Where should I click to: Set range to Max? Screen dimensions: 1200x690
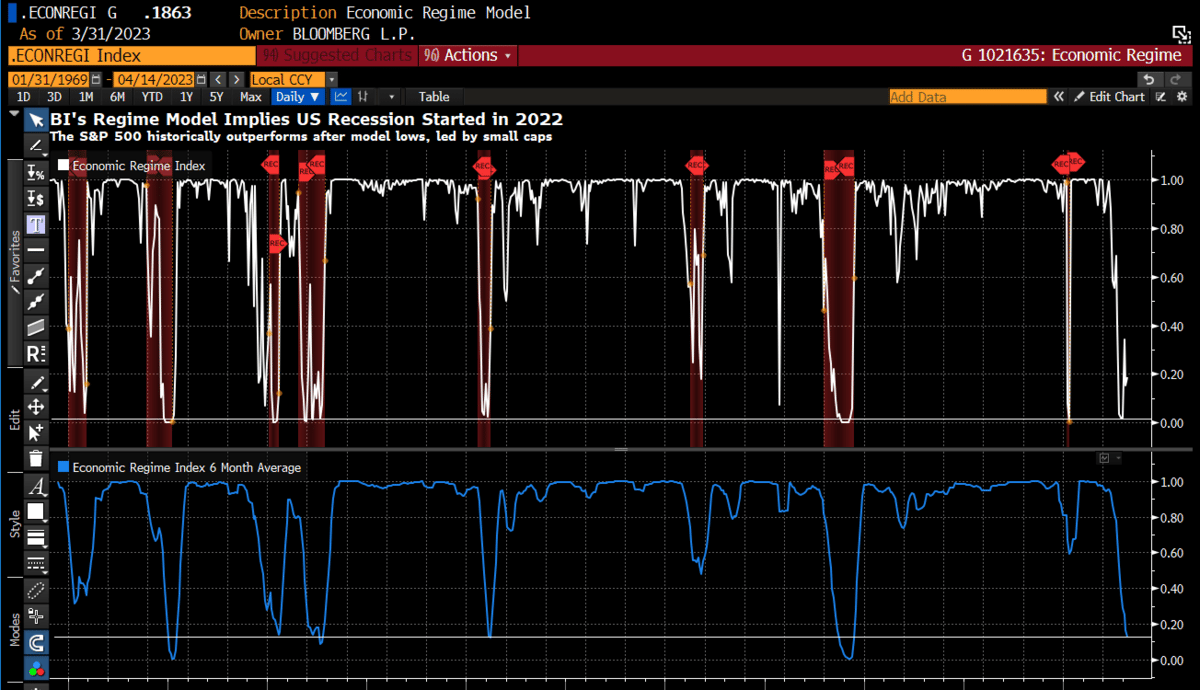(250, 97)
